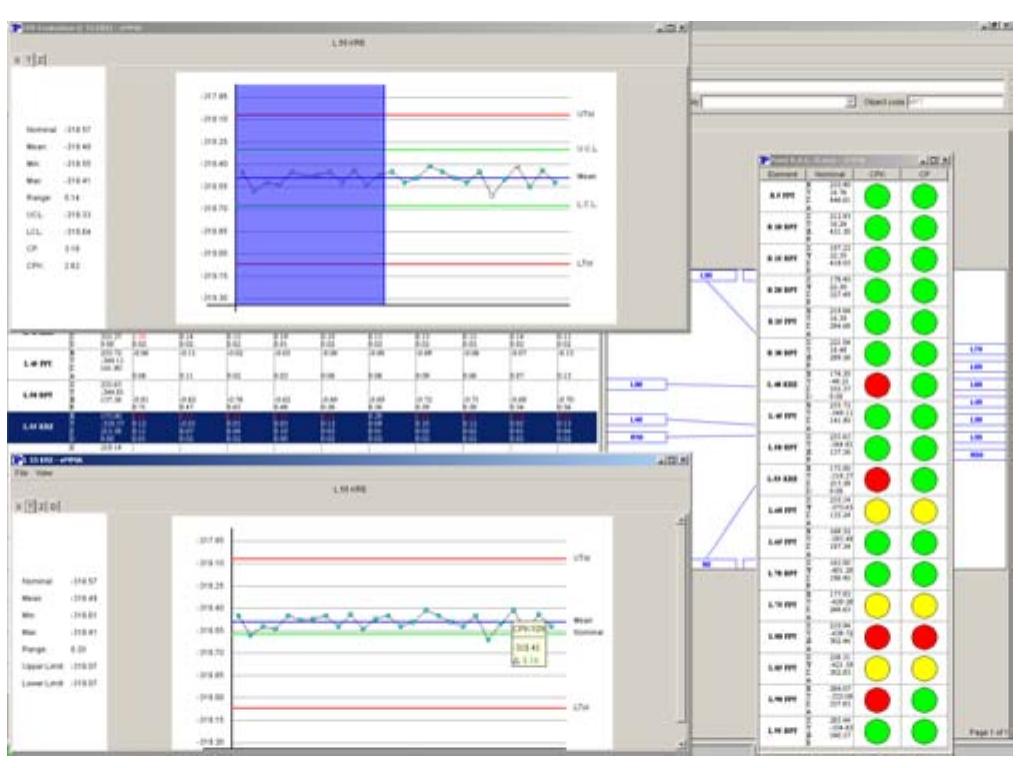Click the green CP indicator for L.55 KRE
The image size is (1019, 768).
point(924,480)
